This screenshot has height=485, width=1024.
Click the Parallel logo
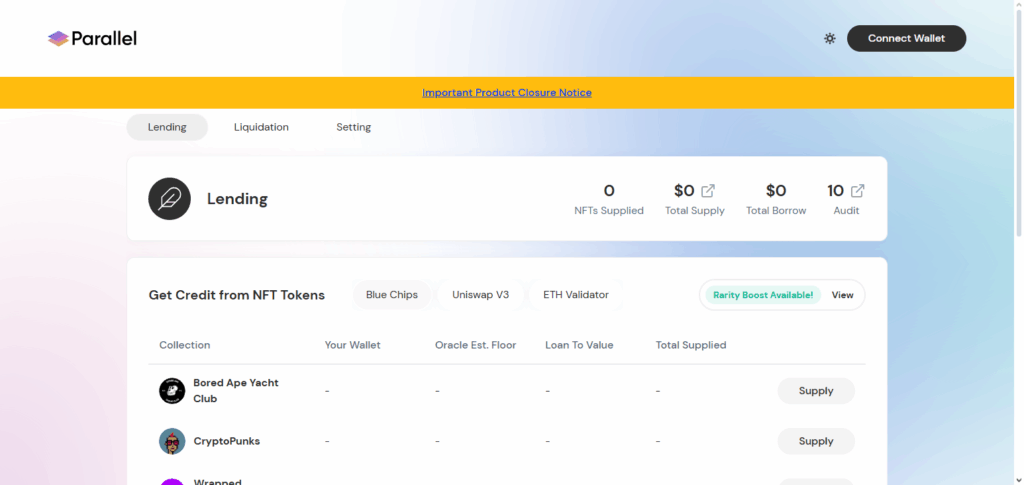coord(92,39)
